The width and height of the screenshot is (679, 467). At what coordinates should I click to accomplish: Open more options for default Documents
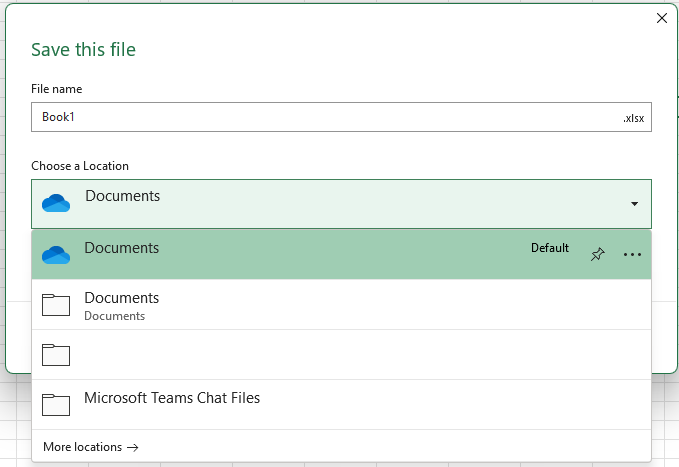tap(632, 254)
